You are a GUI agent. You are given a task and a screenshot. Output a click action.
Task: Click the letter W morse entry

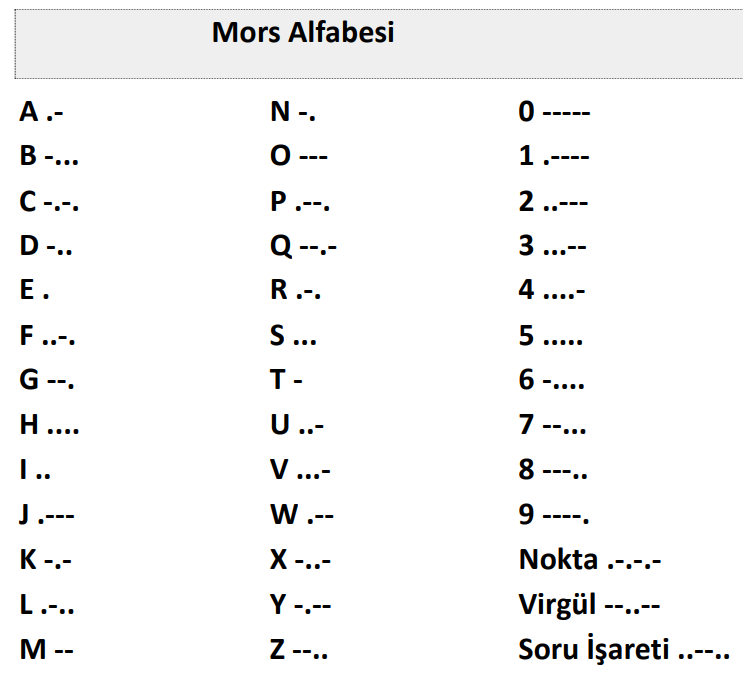[302, 514]
